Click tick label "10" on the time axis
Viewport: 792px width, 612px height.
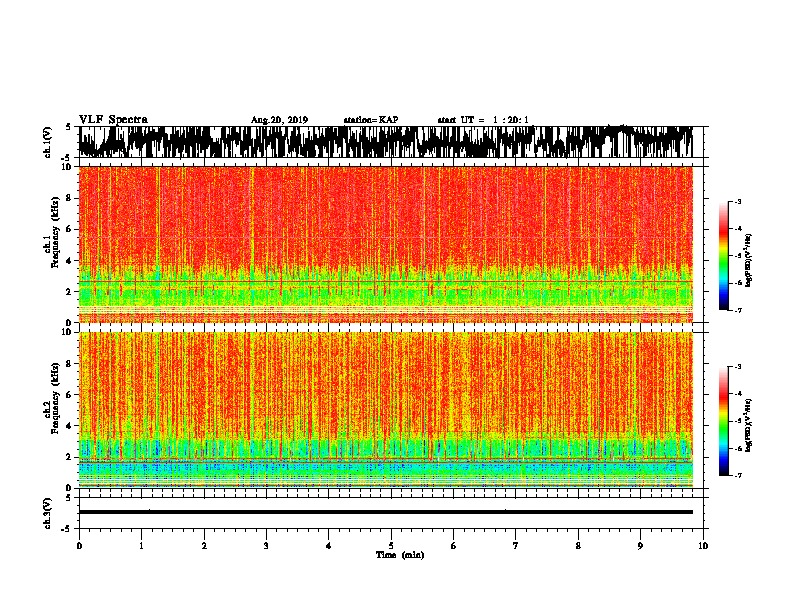(x=703, y=545)
